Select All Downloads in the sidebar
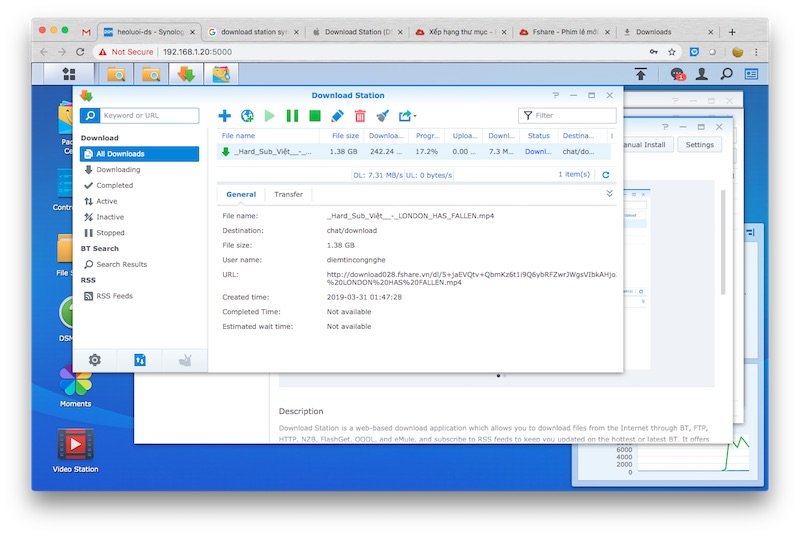 tap(139, 154)
